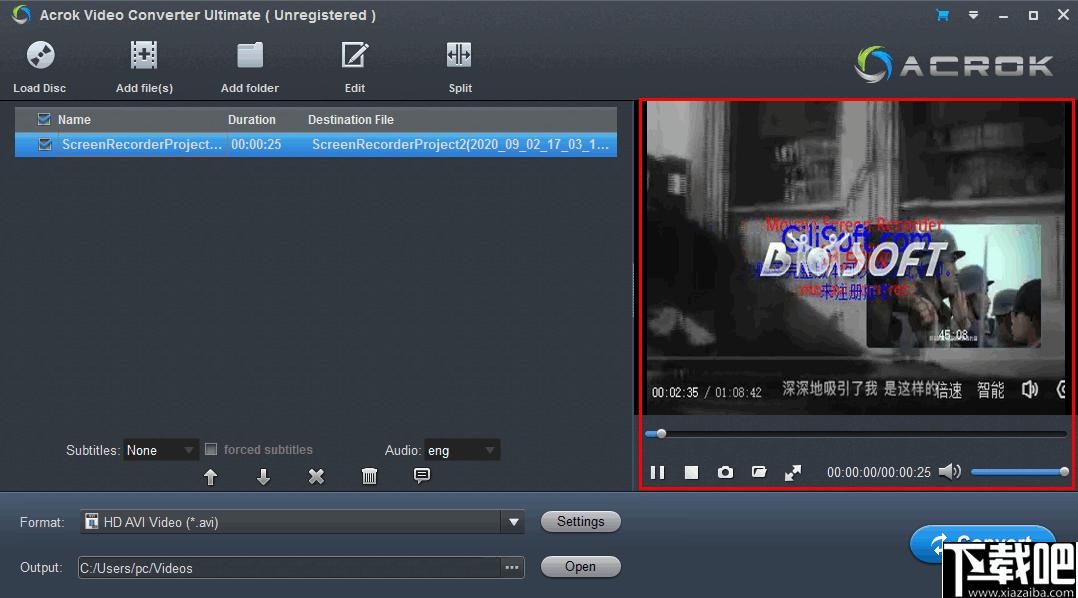Click the Output path field
Screen dimensions: 1078x598
[289, 568]
